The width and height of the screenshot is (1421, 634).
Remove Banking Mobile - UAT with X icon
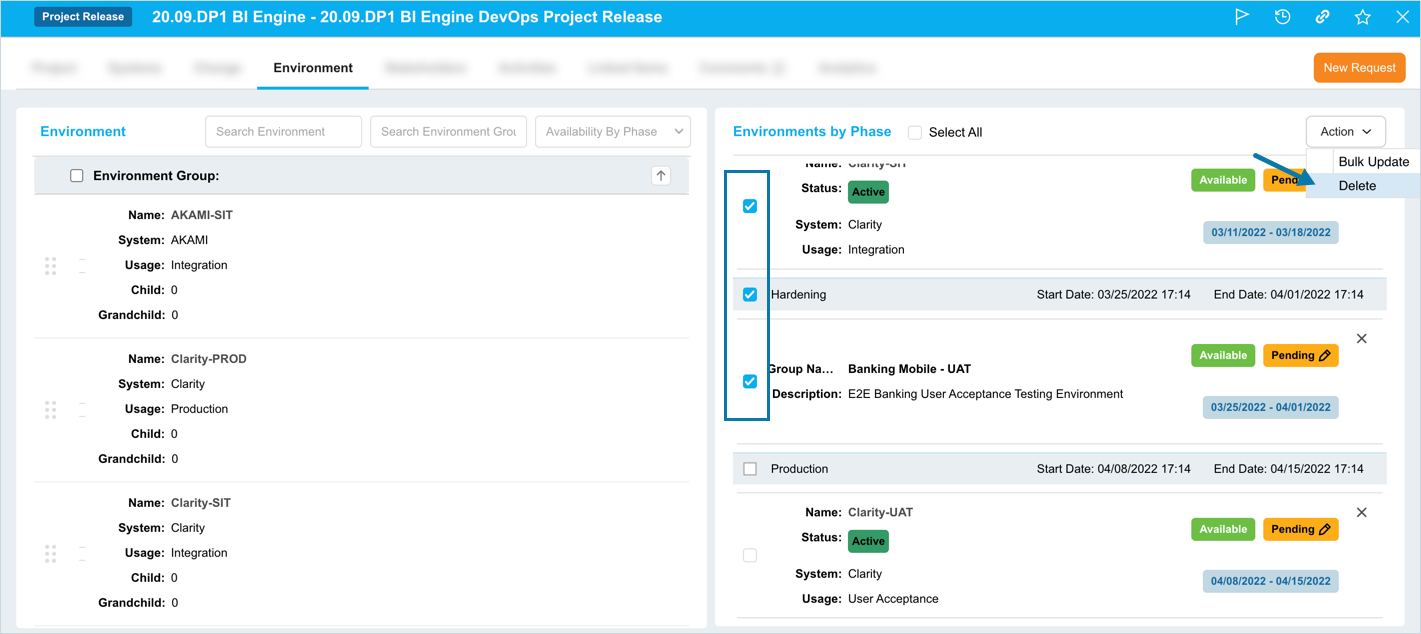[1361, 339]
